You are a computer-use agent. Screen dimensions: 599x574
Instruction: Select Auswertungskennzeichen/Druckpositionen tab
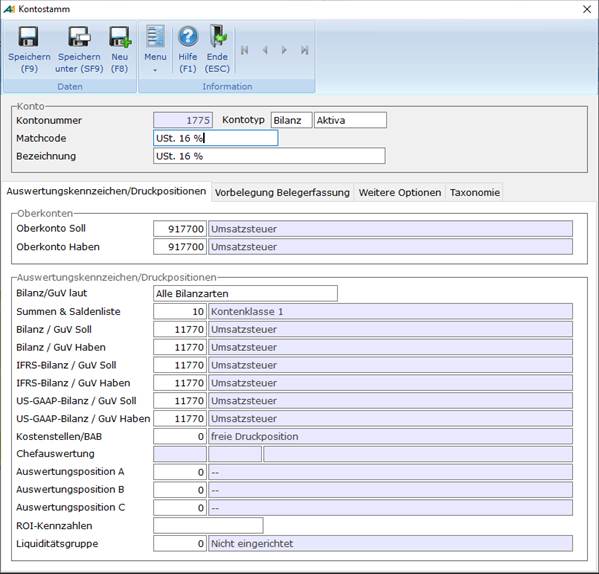(106, 191)
